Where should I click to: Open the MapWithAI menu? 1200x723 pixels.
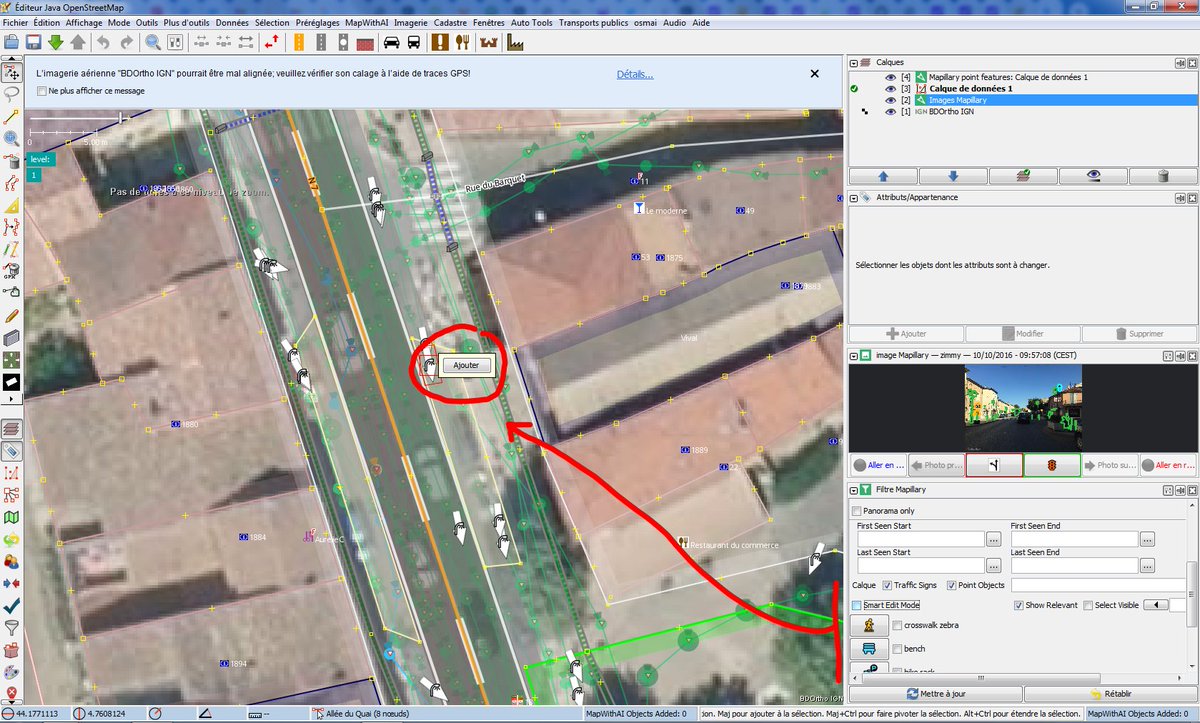click(x=369, y=22)
